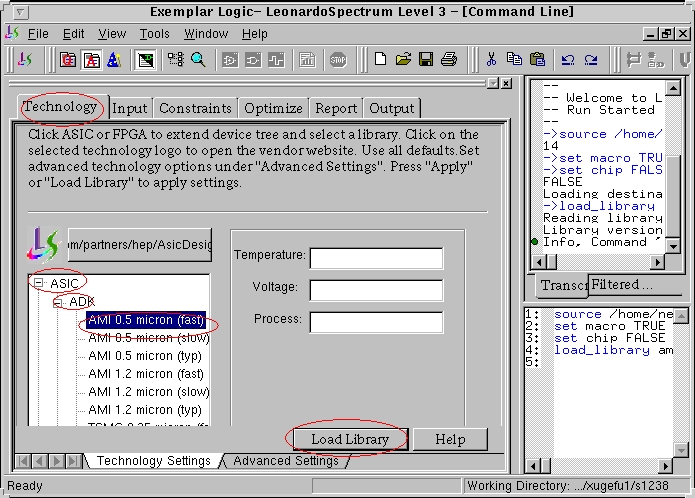Click the New file icon in toolbar
This screenshot has width=695, height=498.
click(x=380, y=59)
